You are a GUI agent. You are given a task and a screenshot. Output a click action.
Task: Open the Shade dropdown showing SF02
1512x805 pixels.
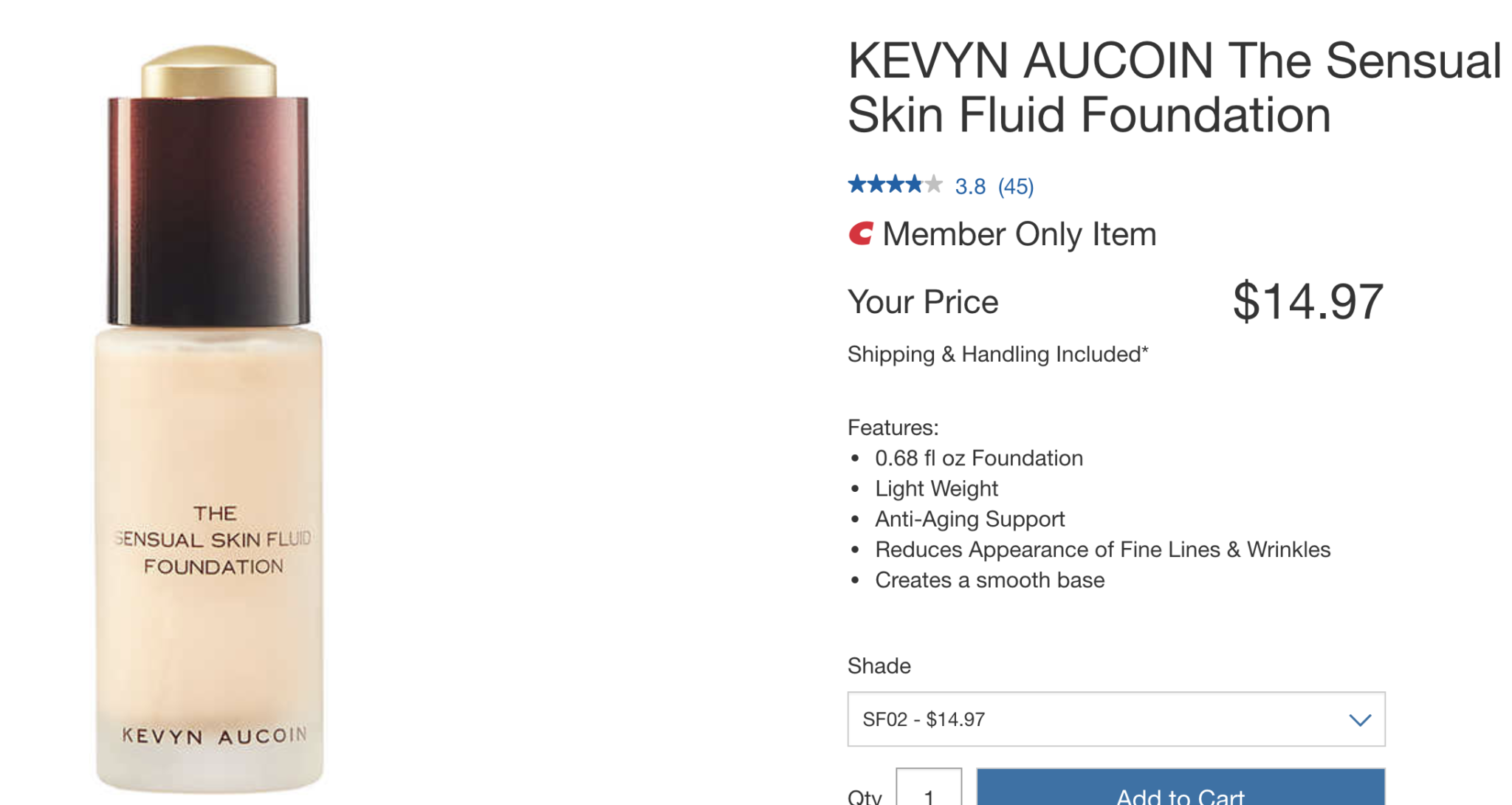point(1116,719)
